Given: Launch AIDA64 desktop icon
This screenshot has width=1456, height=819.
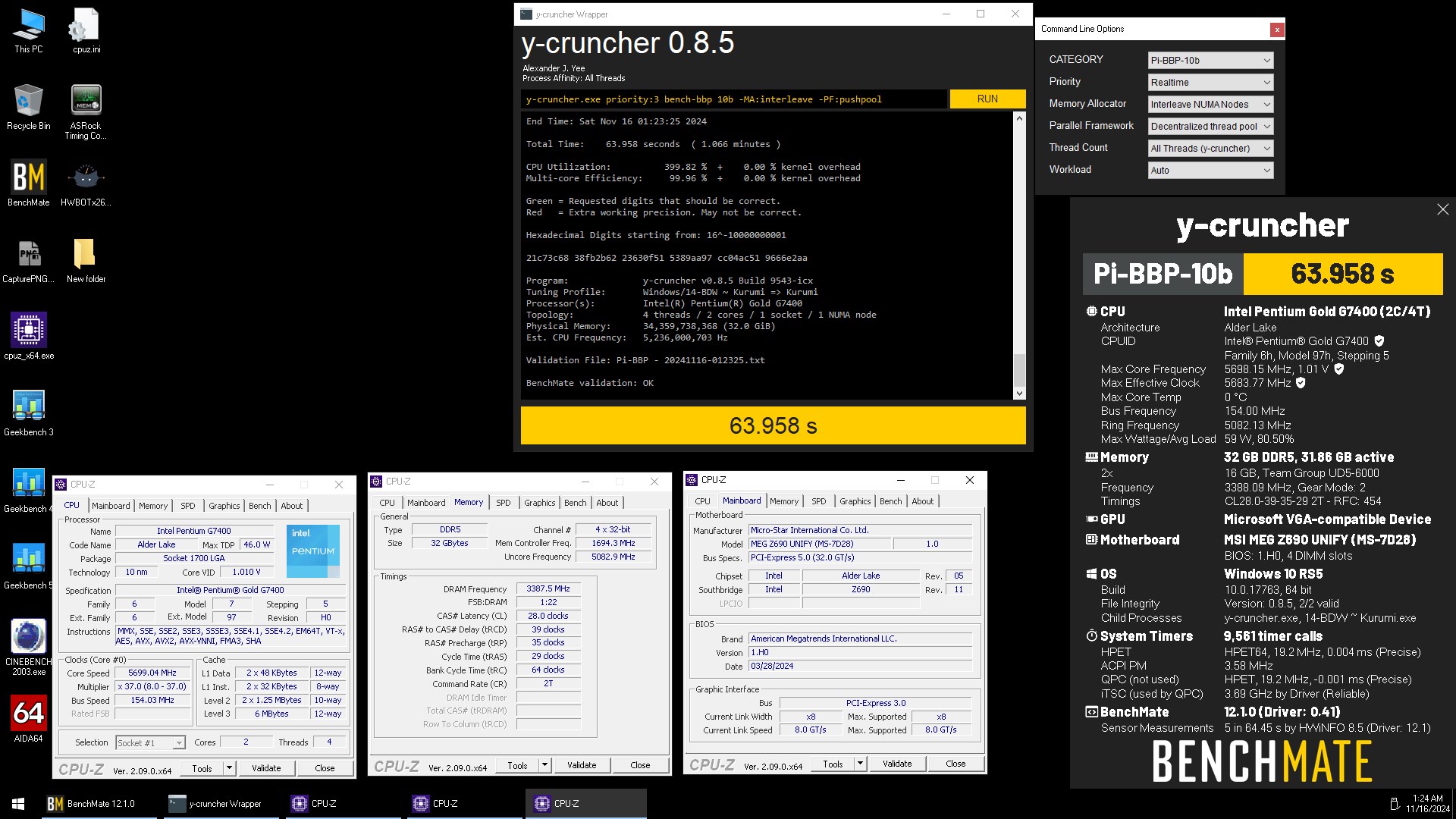Looking at the screenshot, I should tap(29, 719).
